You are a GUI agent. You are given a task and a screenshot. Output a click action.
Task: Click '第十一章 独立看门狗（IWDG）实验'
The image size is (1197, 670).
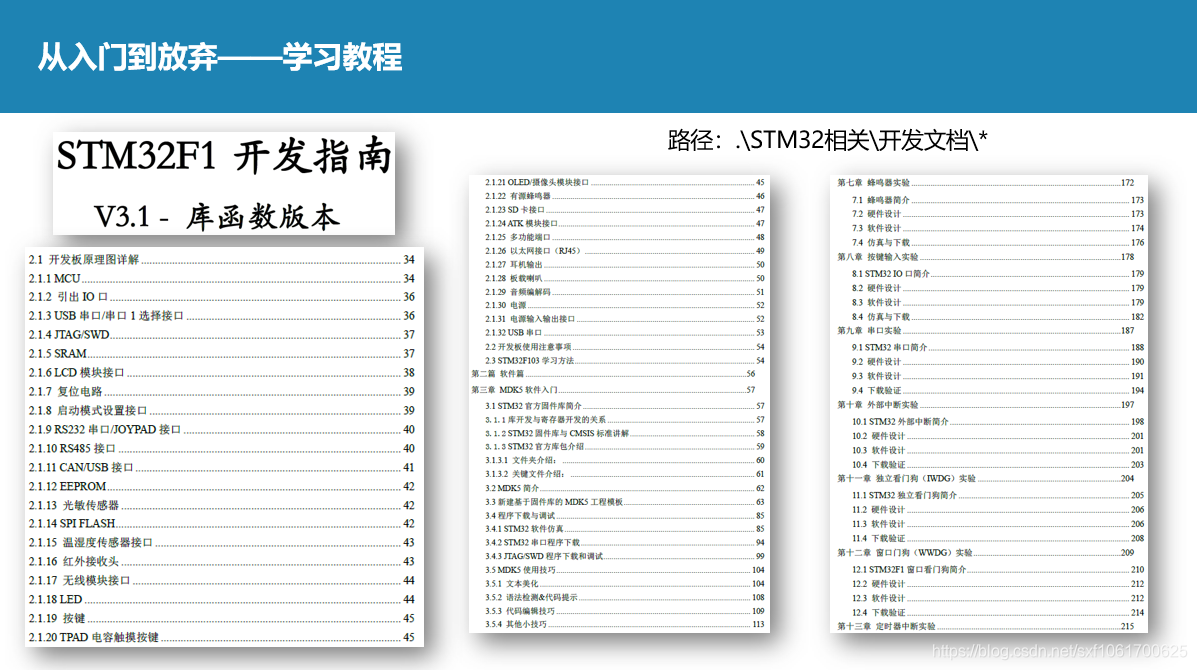(x=986, y=479)
